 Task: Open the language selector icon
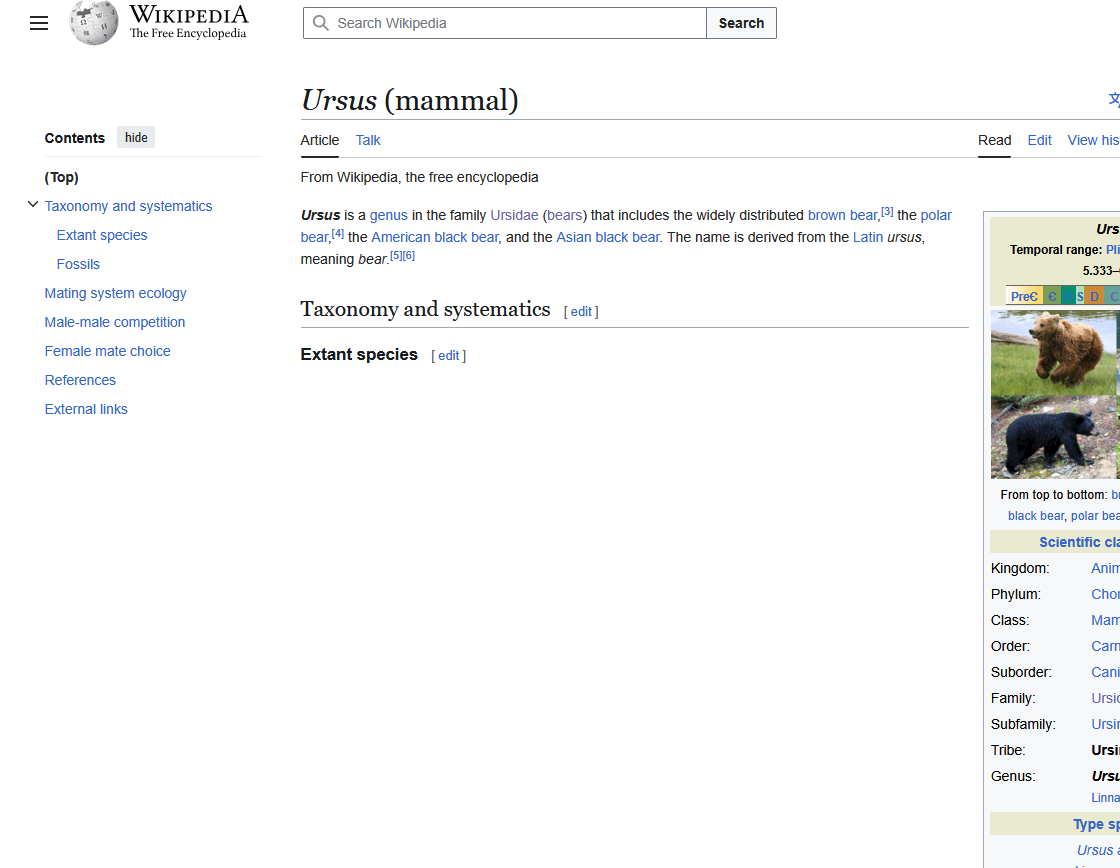coord(1113,99)
